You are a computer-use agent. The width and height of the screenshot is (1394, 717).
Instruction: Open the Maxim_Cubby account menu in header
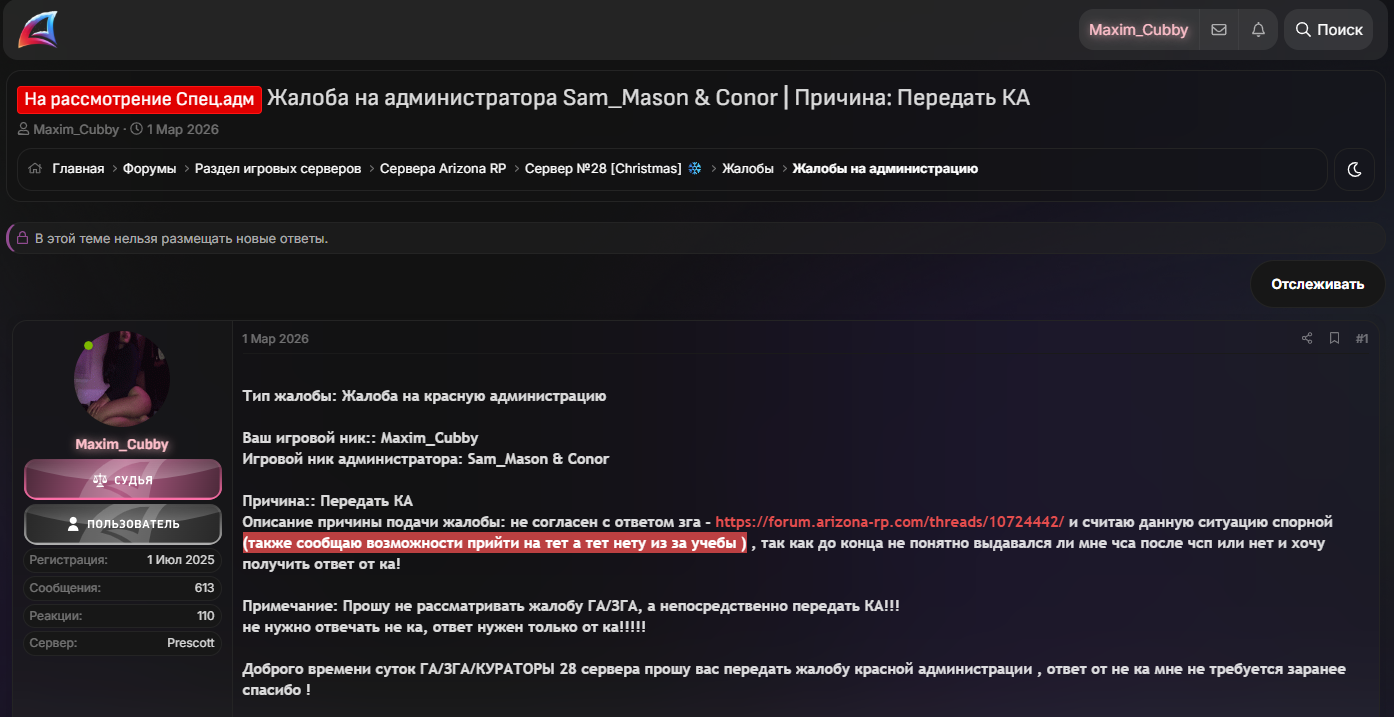point(1138,30)
